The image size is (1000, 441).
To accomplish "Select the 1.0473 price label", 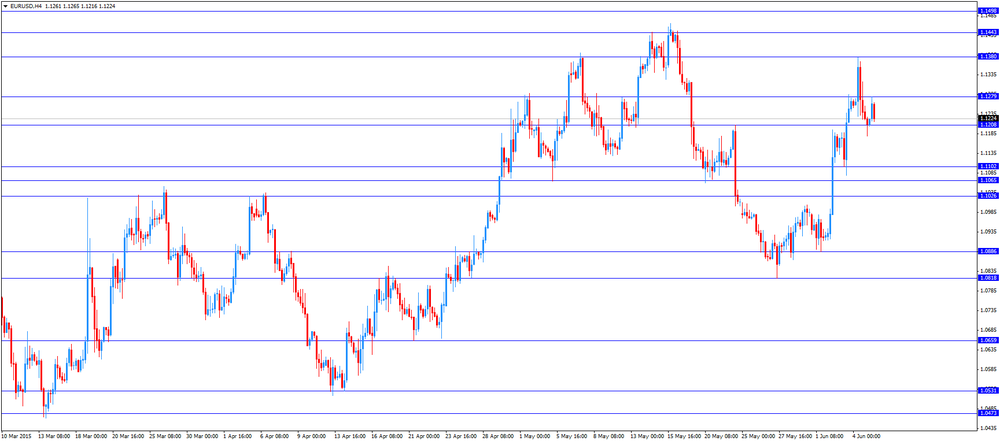I will (x=987, y=414).
